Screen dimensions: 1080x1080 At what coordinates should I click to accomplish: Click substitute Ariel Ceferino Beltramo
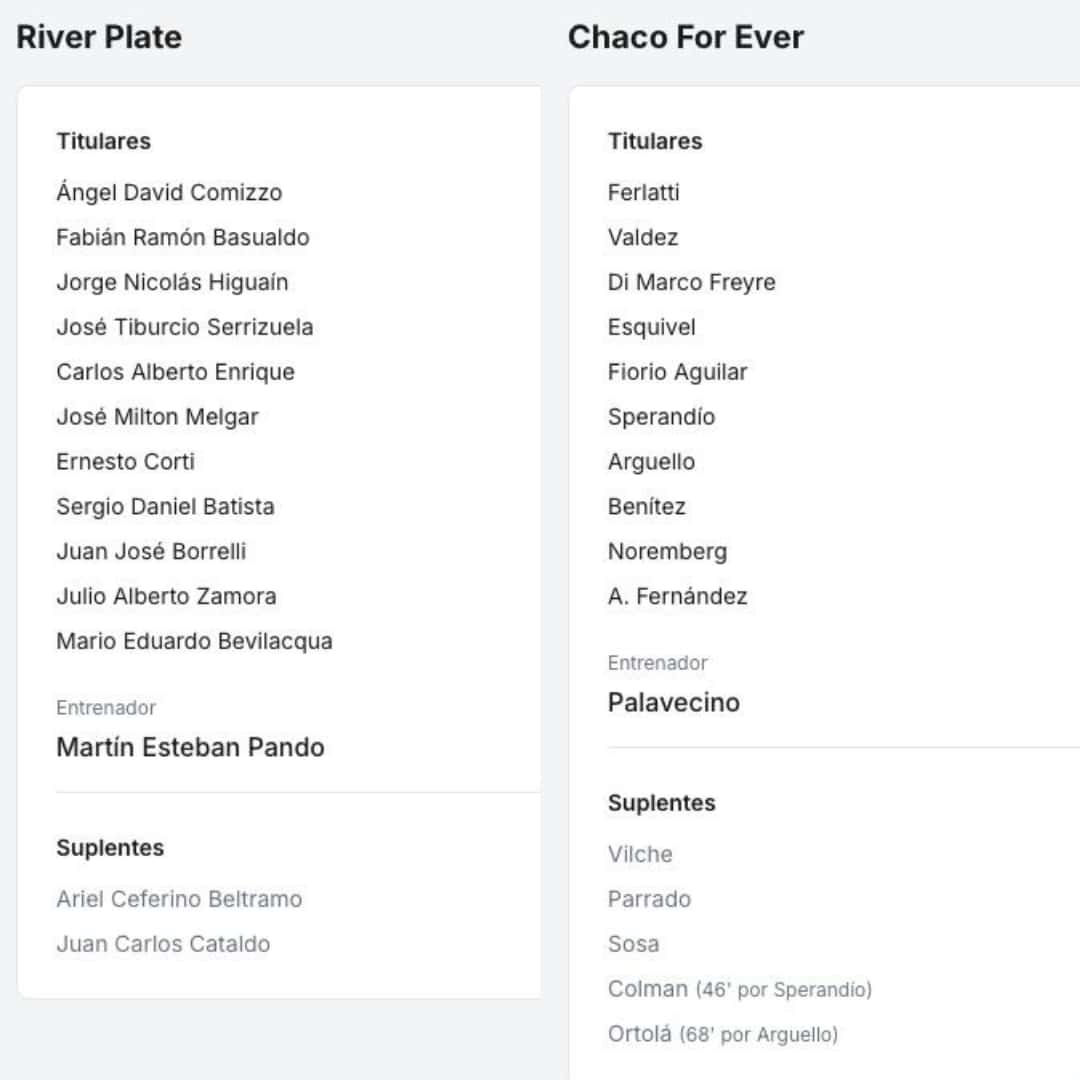pyautogui.click(x=179, y=899)
